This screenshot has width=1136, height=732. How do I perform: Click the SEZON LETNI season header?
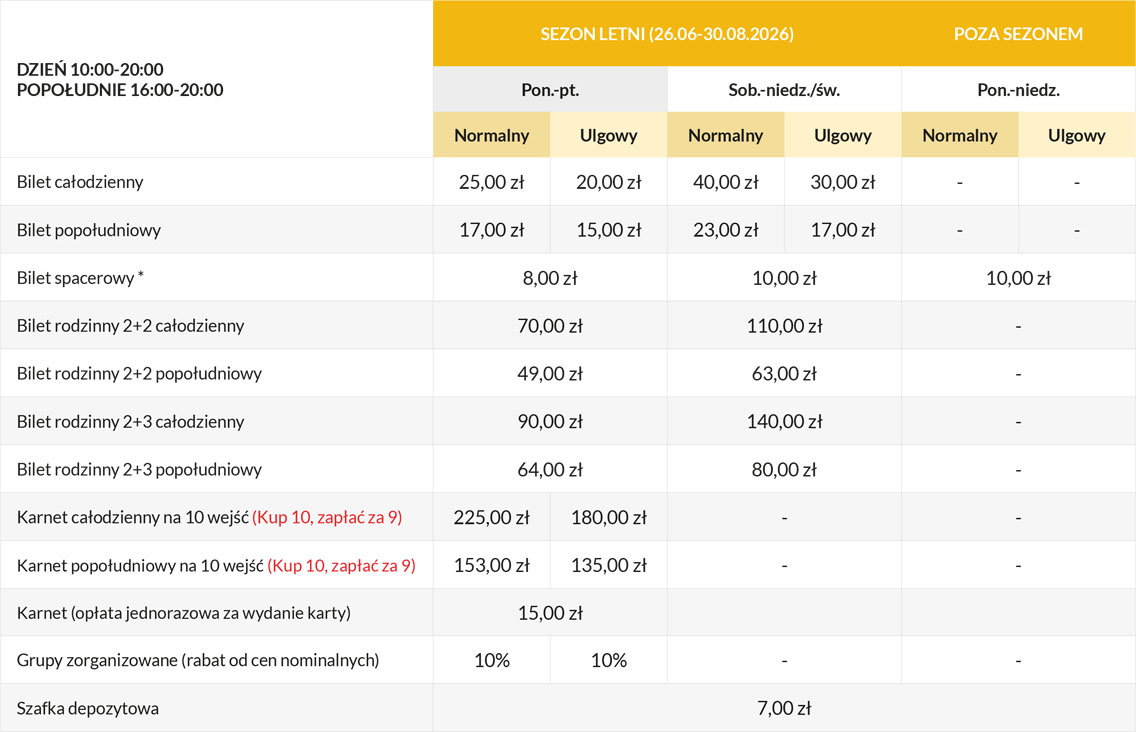click(666, 34)
